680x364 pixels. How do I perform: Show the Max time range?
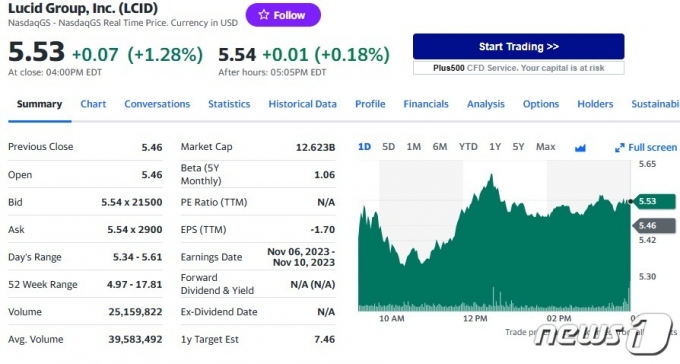(x=546, y=147)
